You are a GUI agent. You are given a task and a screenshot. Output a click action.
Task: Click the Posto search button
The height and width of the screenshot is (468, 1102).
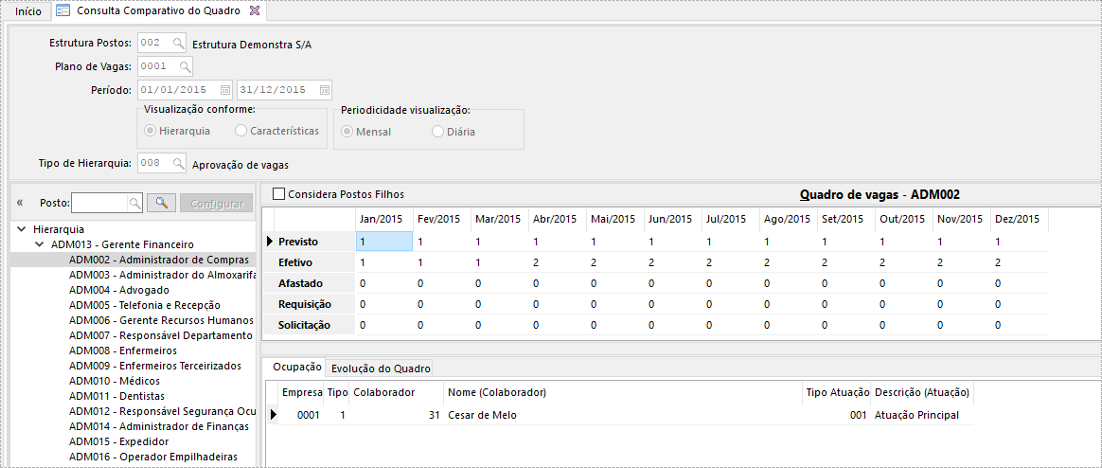click(162, 203)
